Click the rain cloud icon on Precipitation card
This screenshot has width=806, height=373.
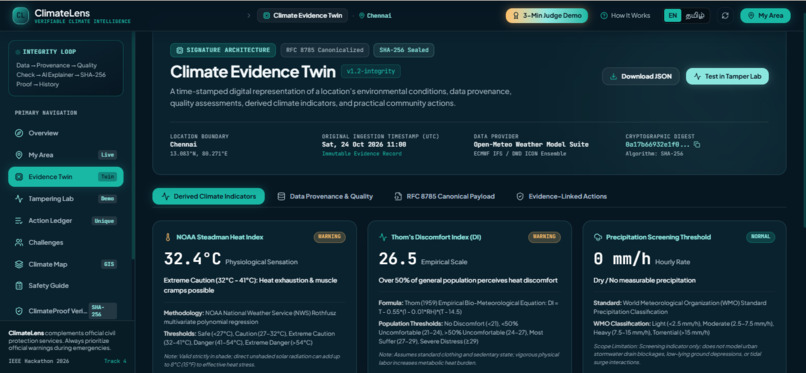[x=598, y=237]
